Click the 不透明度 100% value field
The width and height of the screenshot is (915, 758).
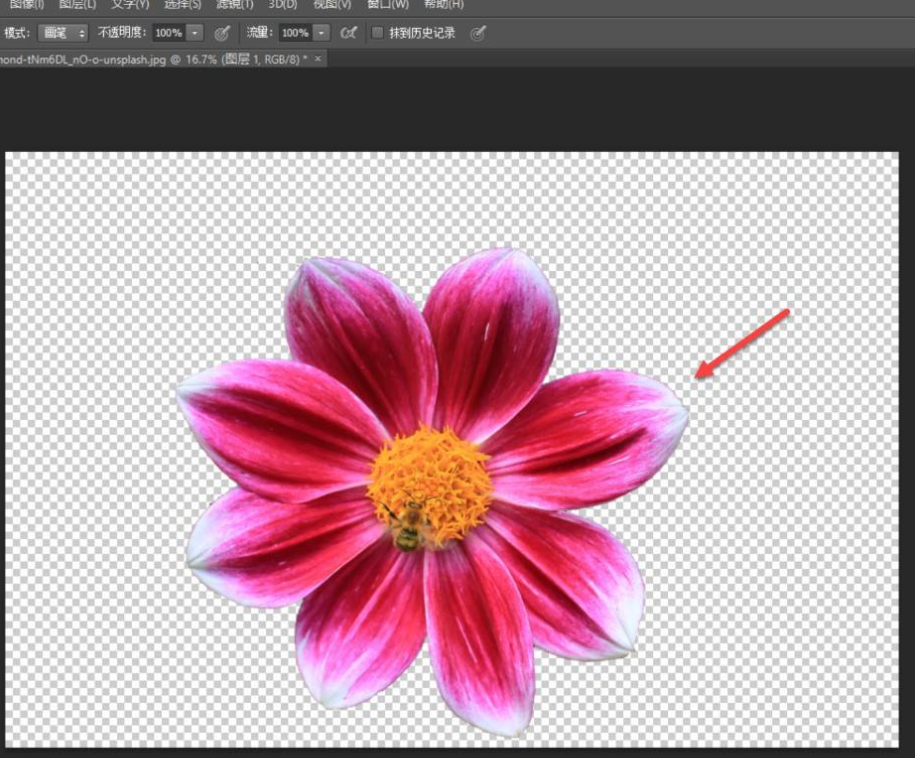pos(168,33)
